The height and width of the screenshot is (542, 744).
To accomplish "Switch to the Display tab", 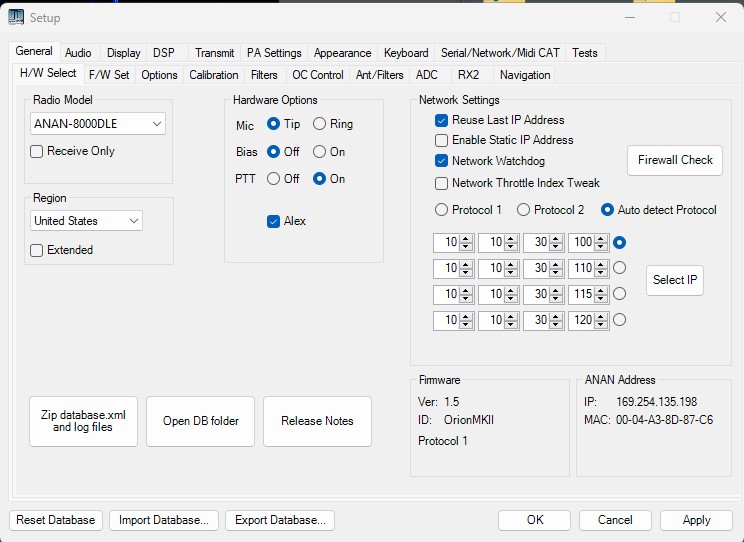I will coord(123,53).
